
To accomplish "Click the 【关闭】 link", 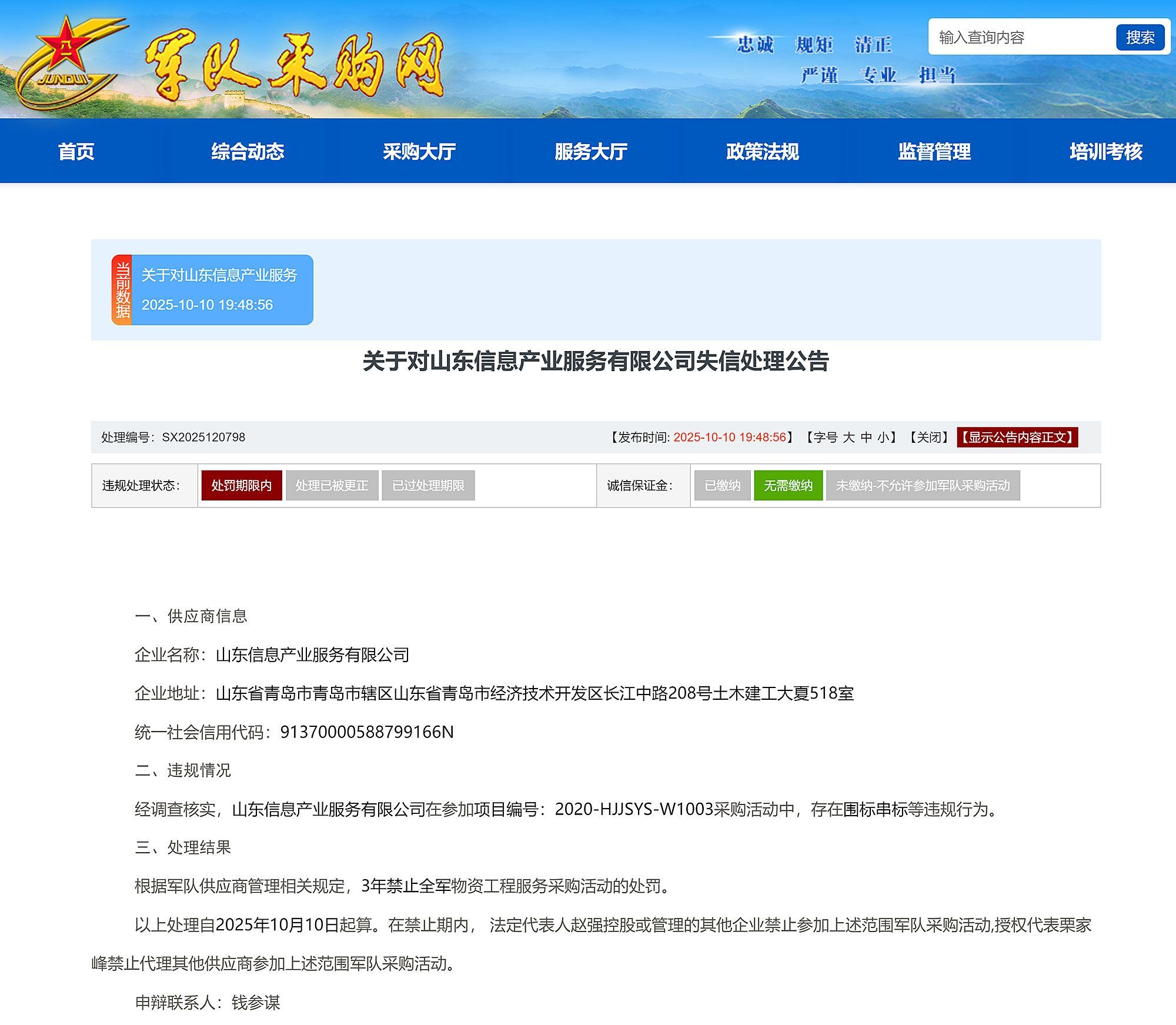I will (928, 438).
